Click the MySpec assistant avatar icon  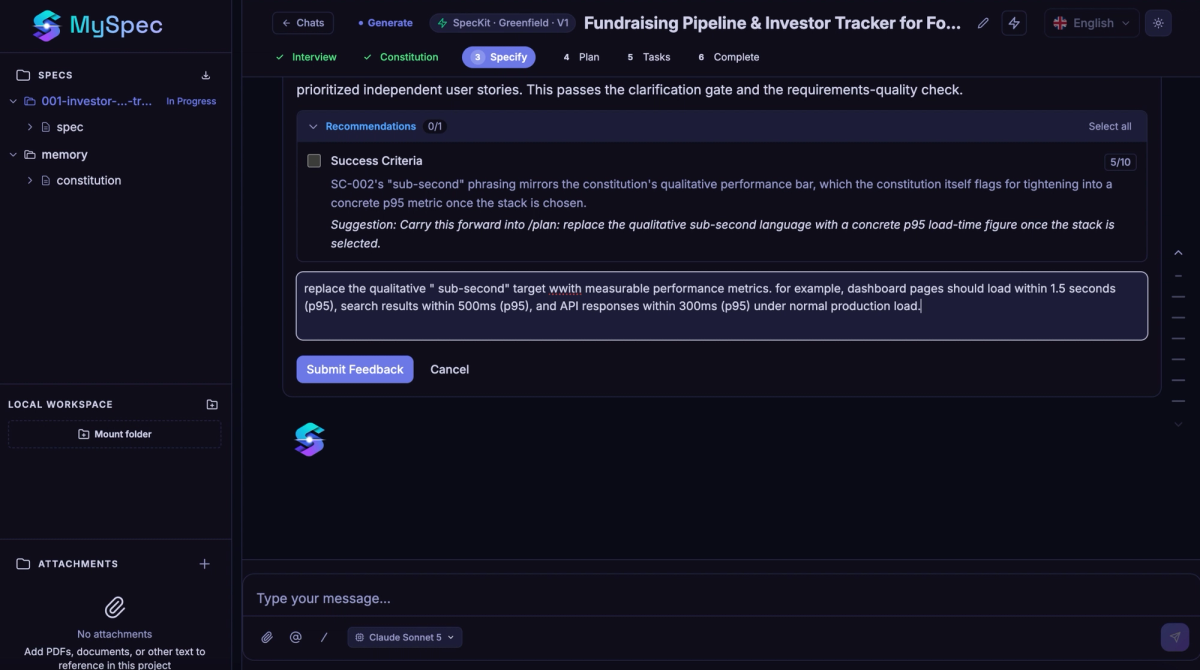[x=310, y=439]
